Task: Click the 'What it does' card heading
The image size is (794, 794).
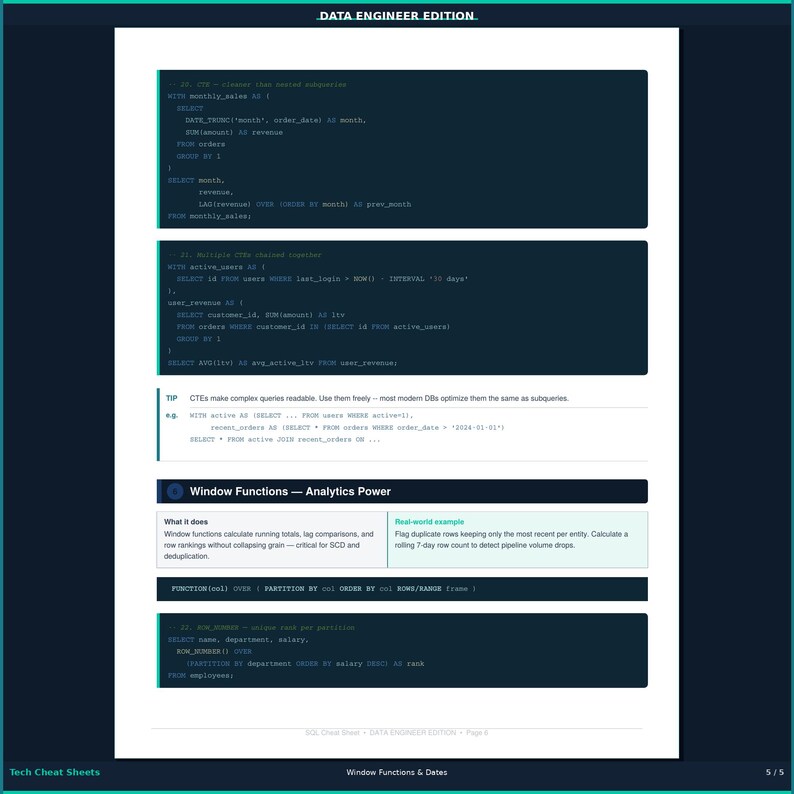Action: coord(186,522)
